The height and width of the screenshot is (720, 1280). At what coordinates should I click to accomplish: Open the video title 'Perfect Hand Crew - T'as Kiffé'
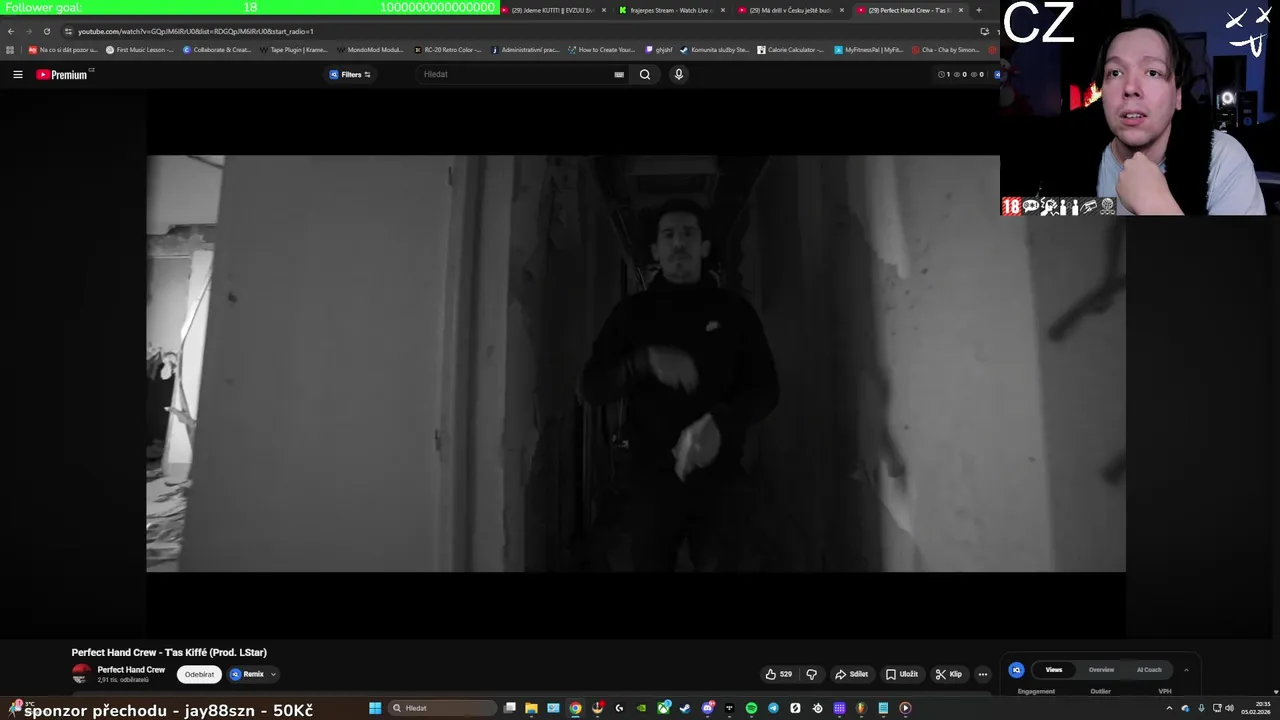(169, 652)
